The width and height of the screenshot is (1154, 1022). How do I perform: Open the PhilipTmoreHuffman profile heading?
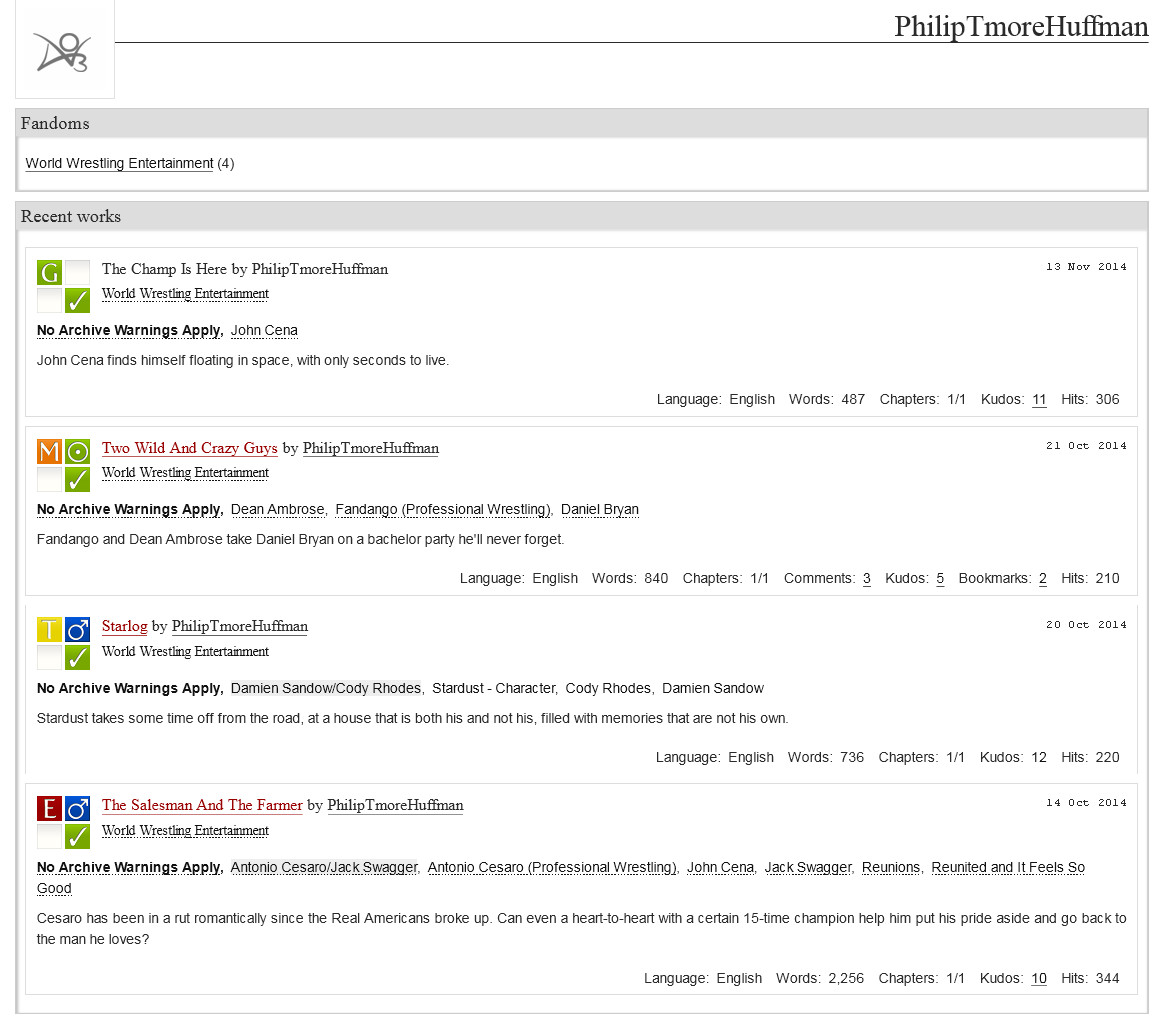(1021, 26)
